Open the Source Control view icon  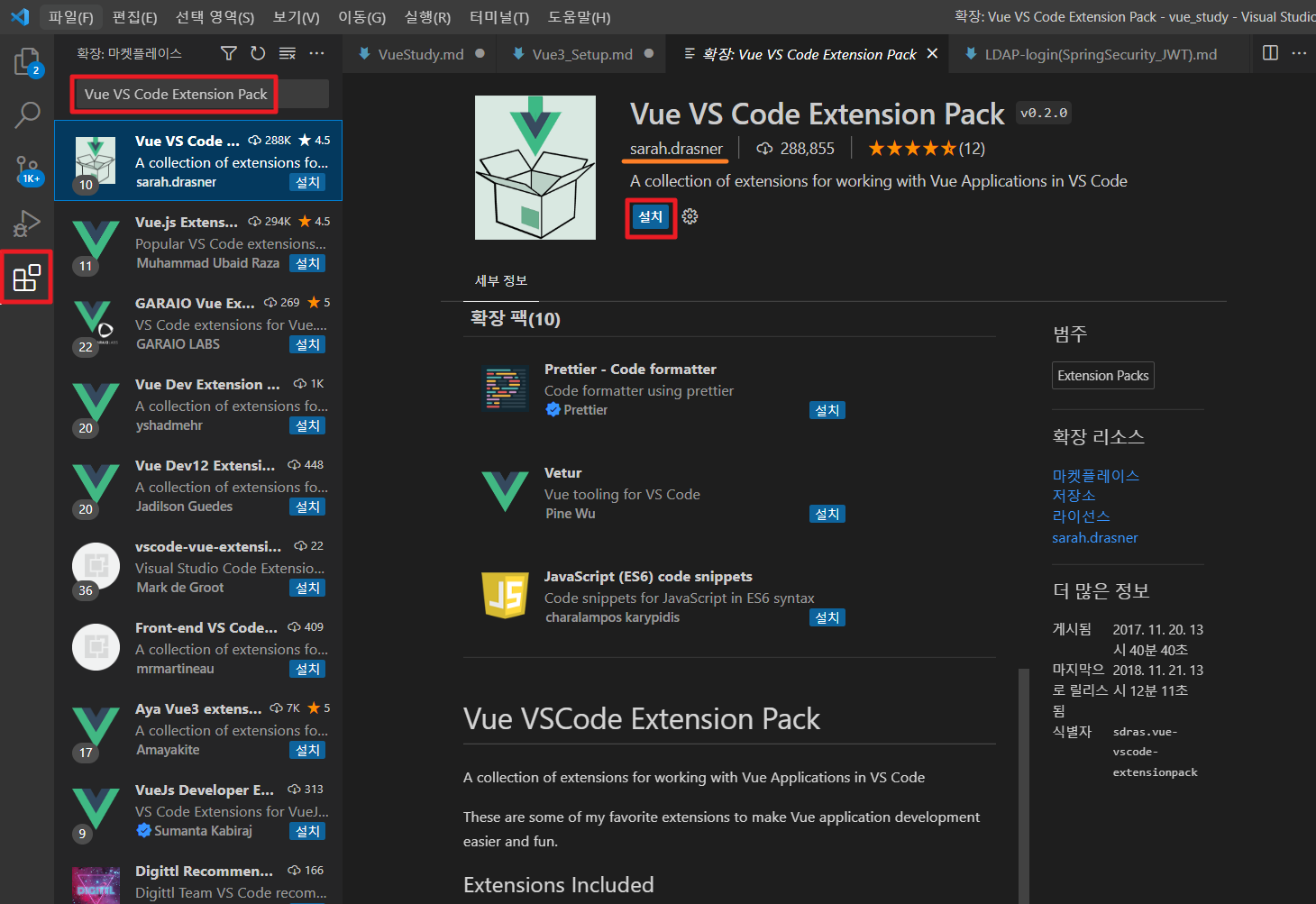[x=27, y=169]
